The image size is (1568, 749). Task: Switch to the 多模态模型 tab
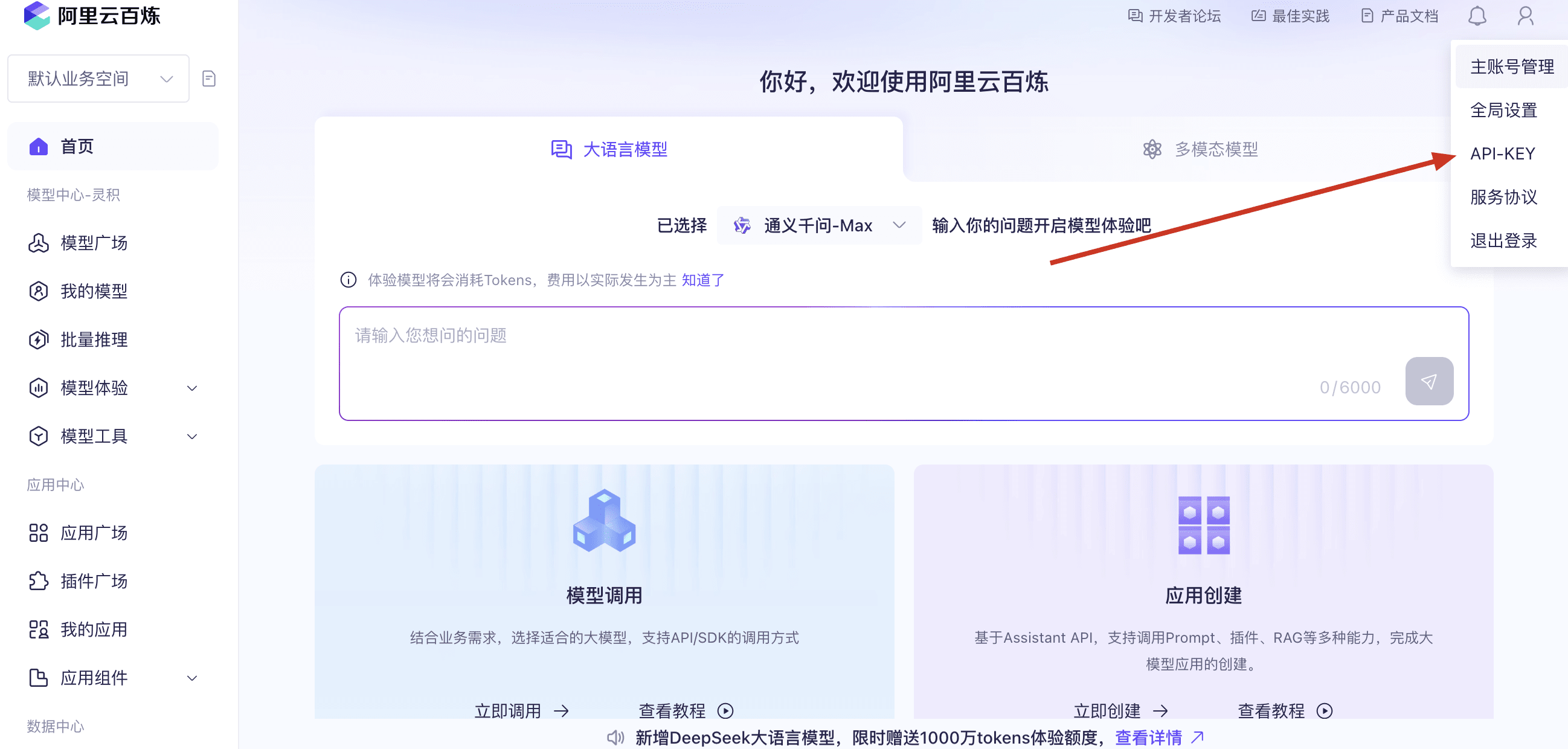pos(1199,149)
